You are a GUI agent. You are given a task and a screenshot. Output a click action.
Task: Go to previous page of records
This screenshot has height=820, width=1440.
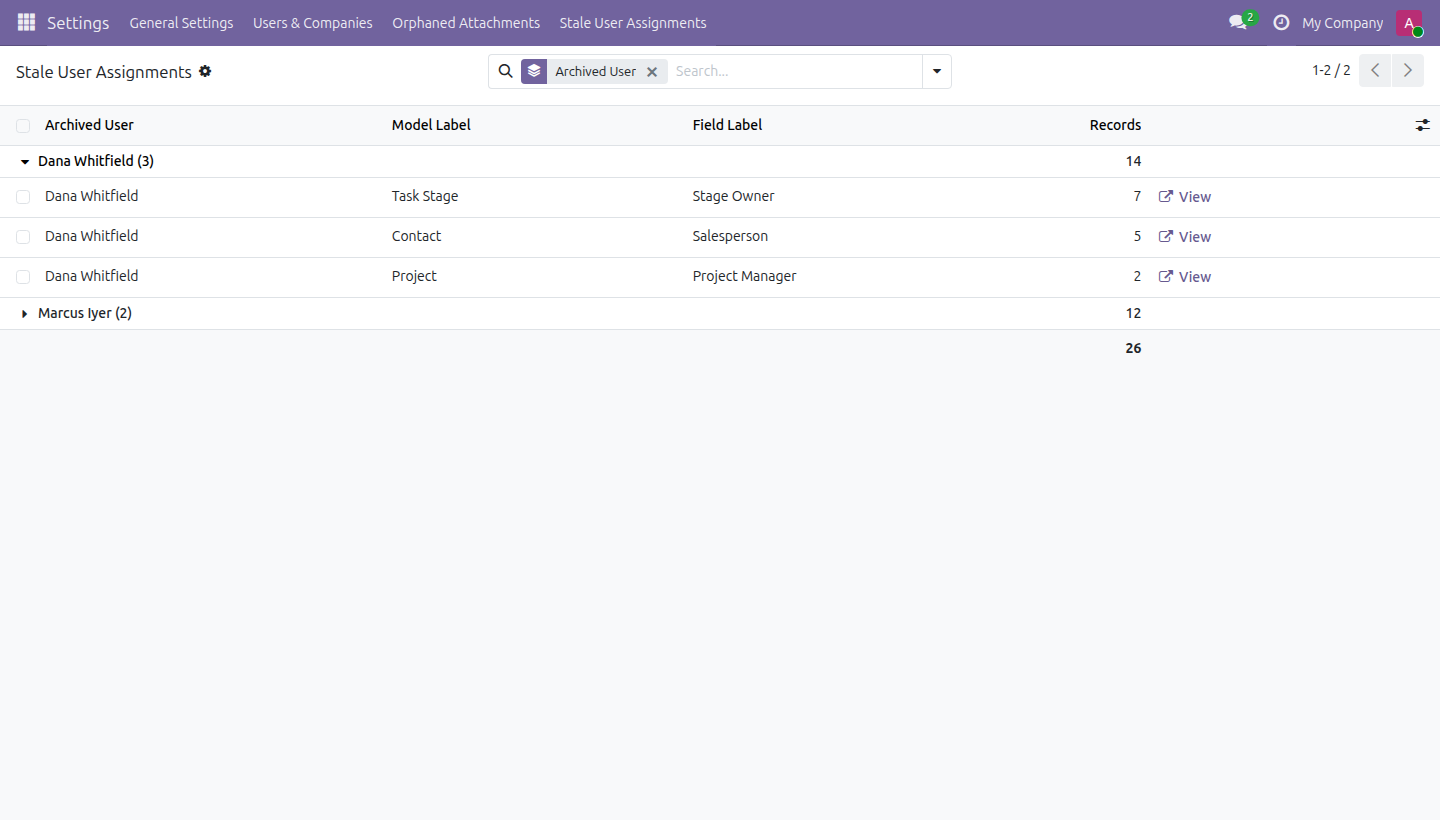click(x=1375, y=71)
